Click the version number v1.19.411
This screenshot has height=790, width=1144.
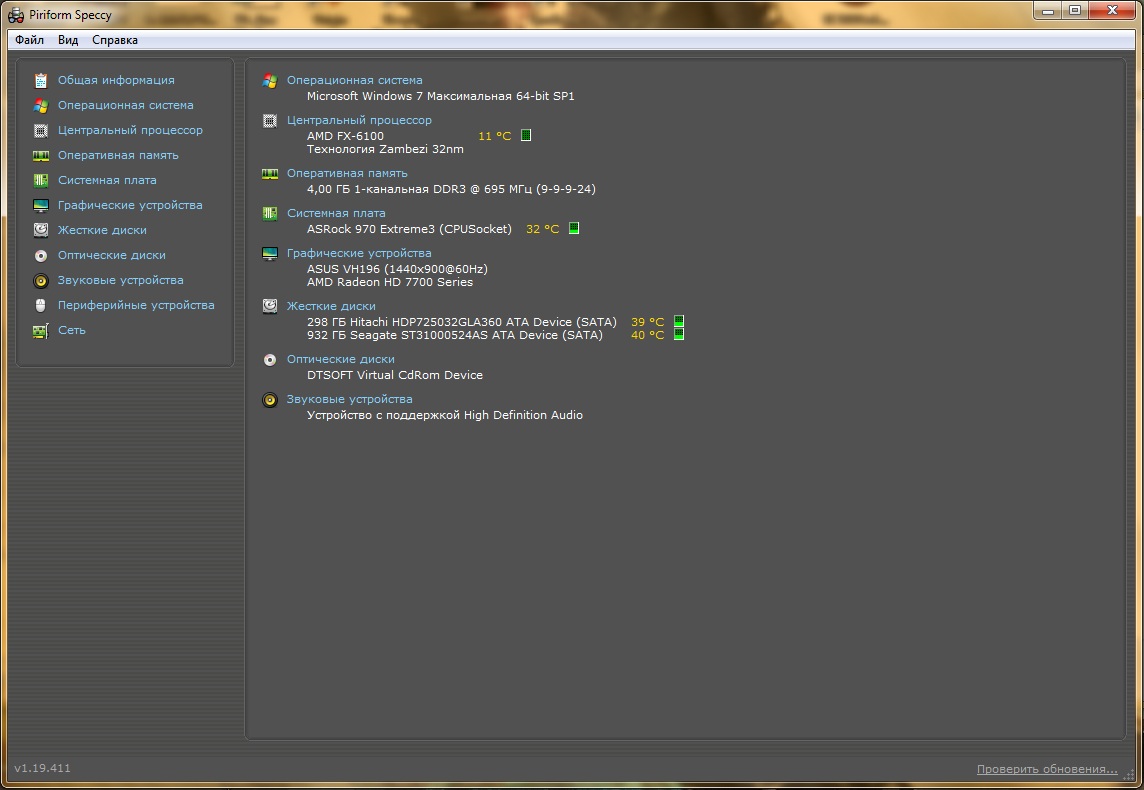pyautogui.click(x=42, y=768)
